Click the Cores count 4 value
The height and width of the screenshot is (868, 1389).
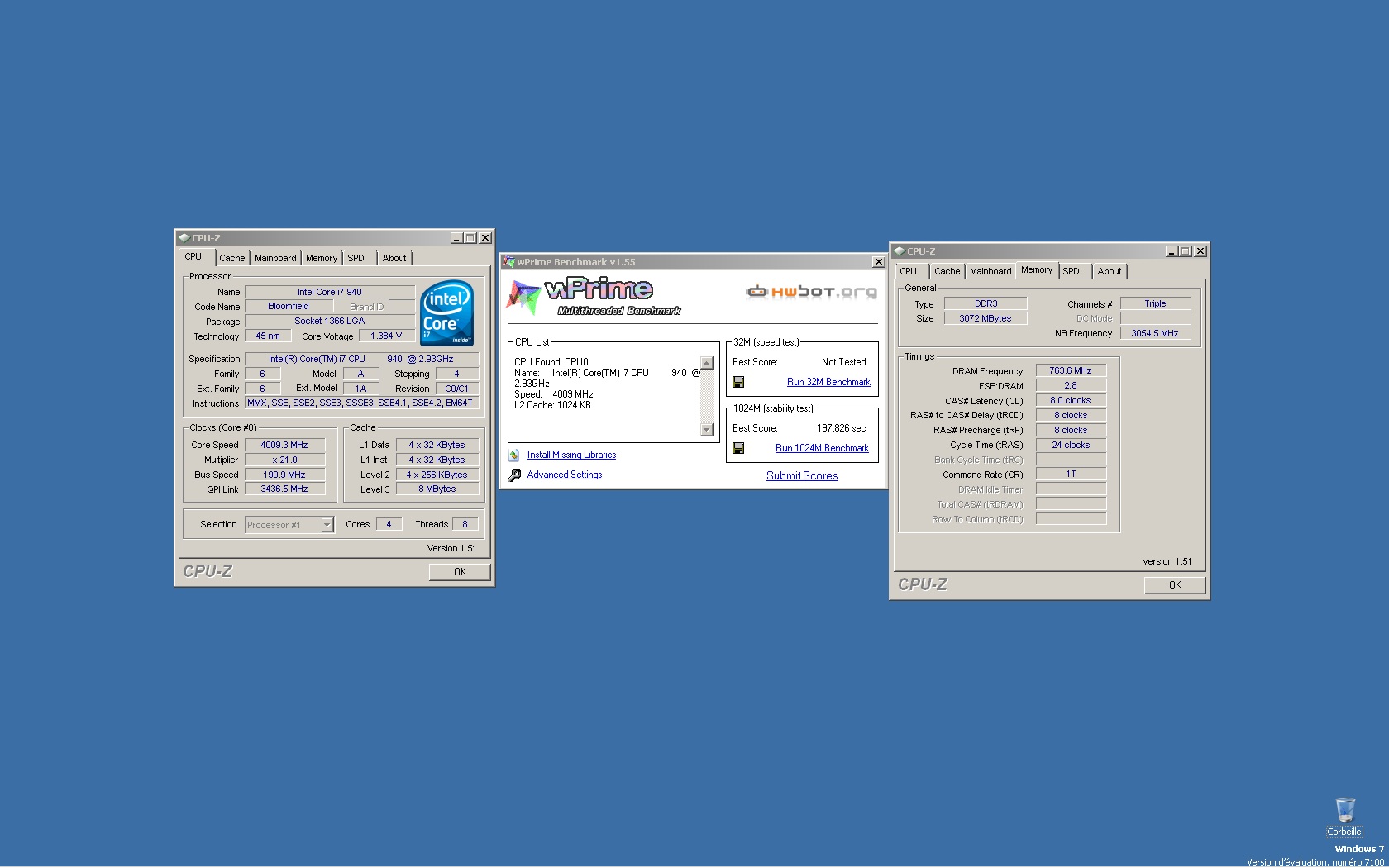coord(389,524)
